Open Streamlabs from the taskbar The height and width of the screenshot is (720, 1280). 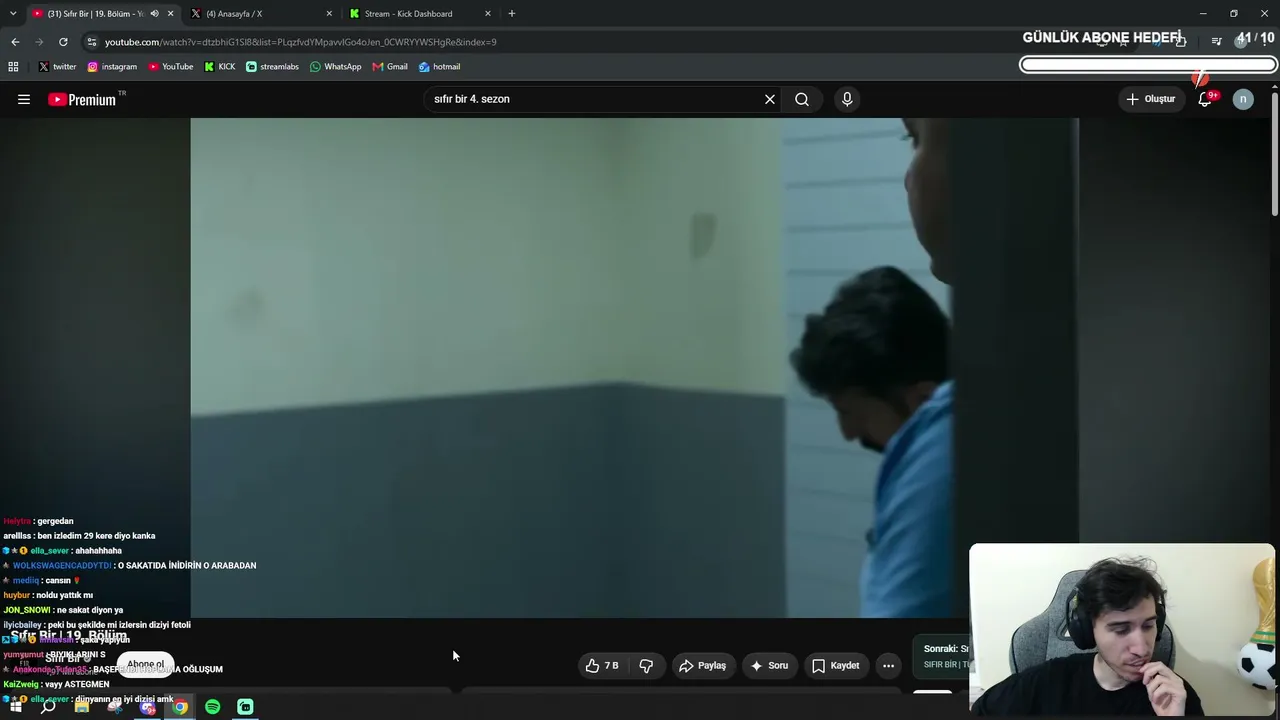click(x=245, y=707)
